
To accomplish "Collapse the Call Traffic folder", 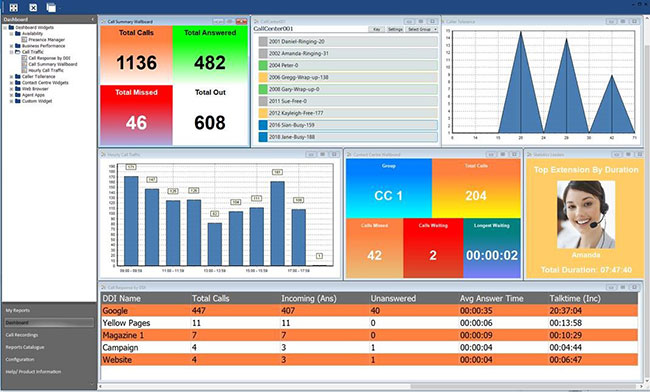I will (12, 52).
